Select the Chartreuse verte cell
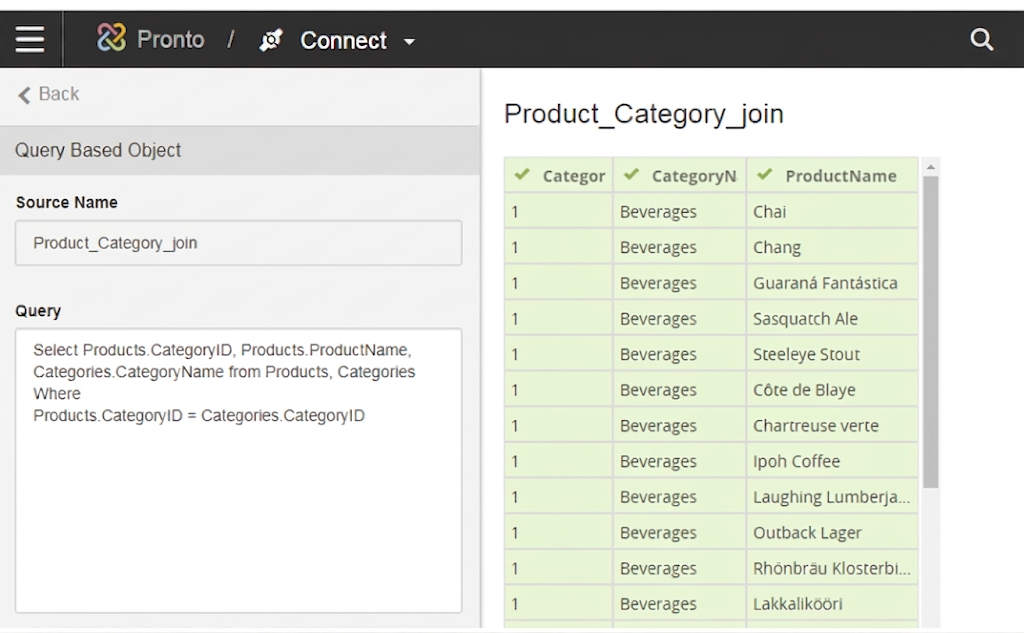The width and height of the screenshot is (1024, 633). [832, 426]
